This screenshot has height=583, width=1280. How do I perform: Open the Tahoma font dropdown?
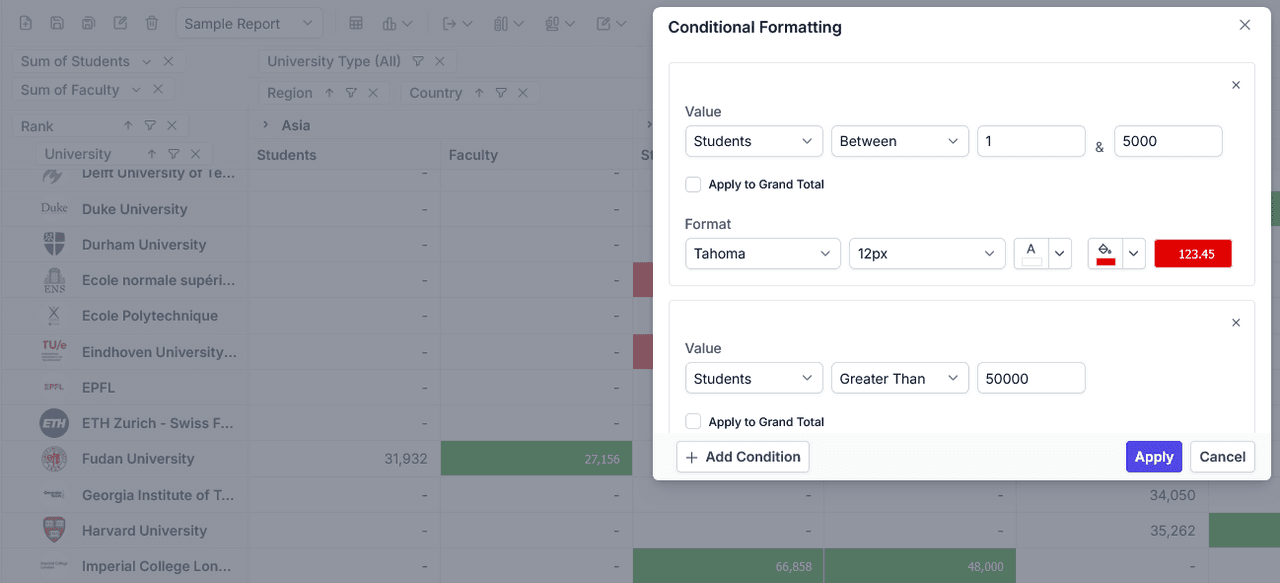(x=763, y=253)
